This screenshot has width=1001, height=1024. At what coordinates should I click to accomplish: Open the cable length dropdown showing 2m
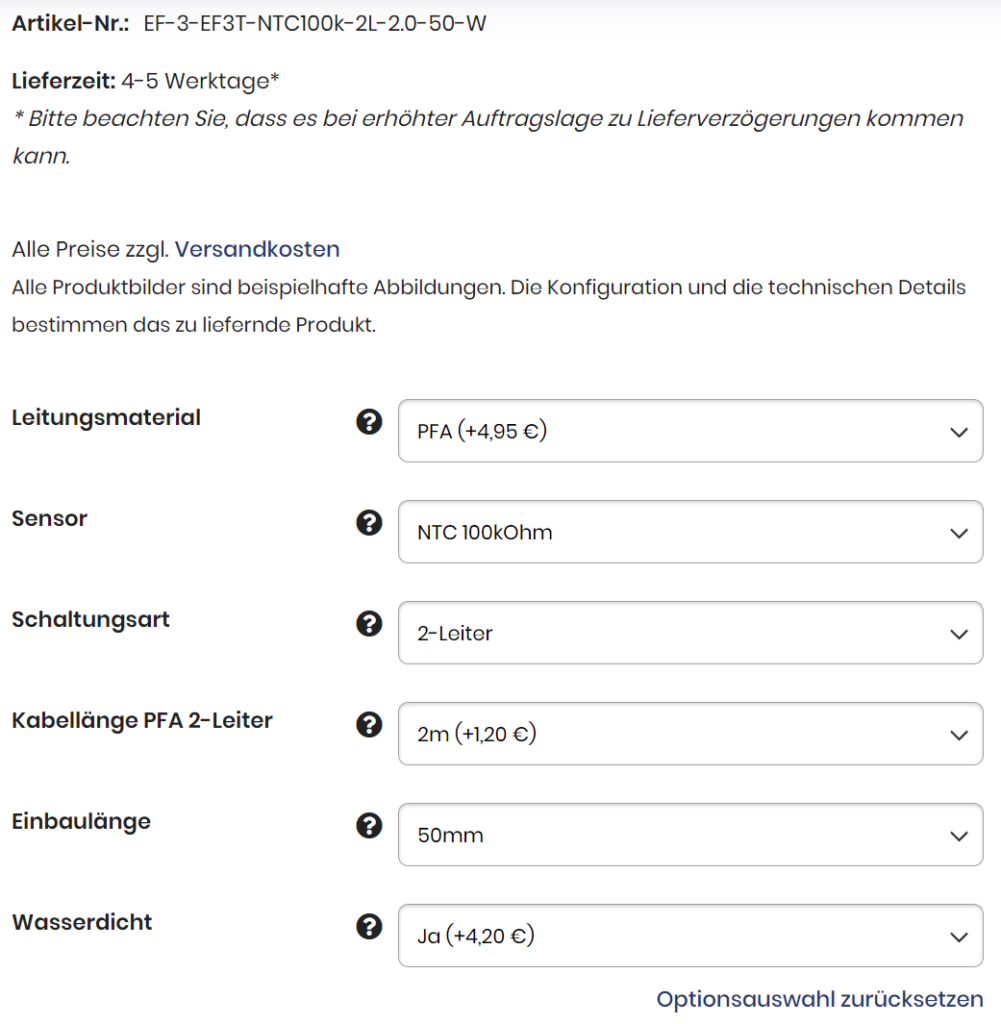(x=690, y=734)
